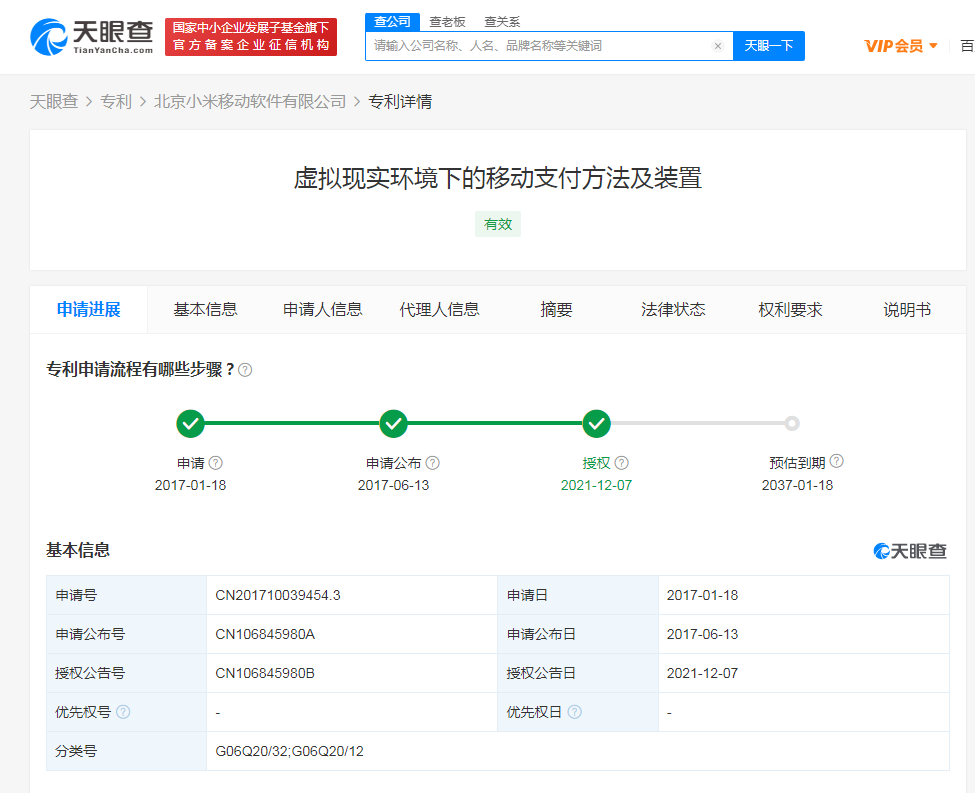Click help icon next to 申请公布 step

point(432,463)
